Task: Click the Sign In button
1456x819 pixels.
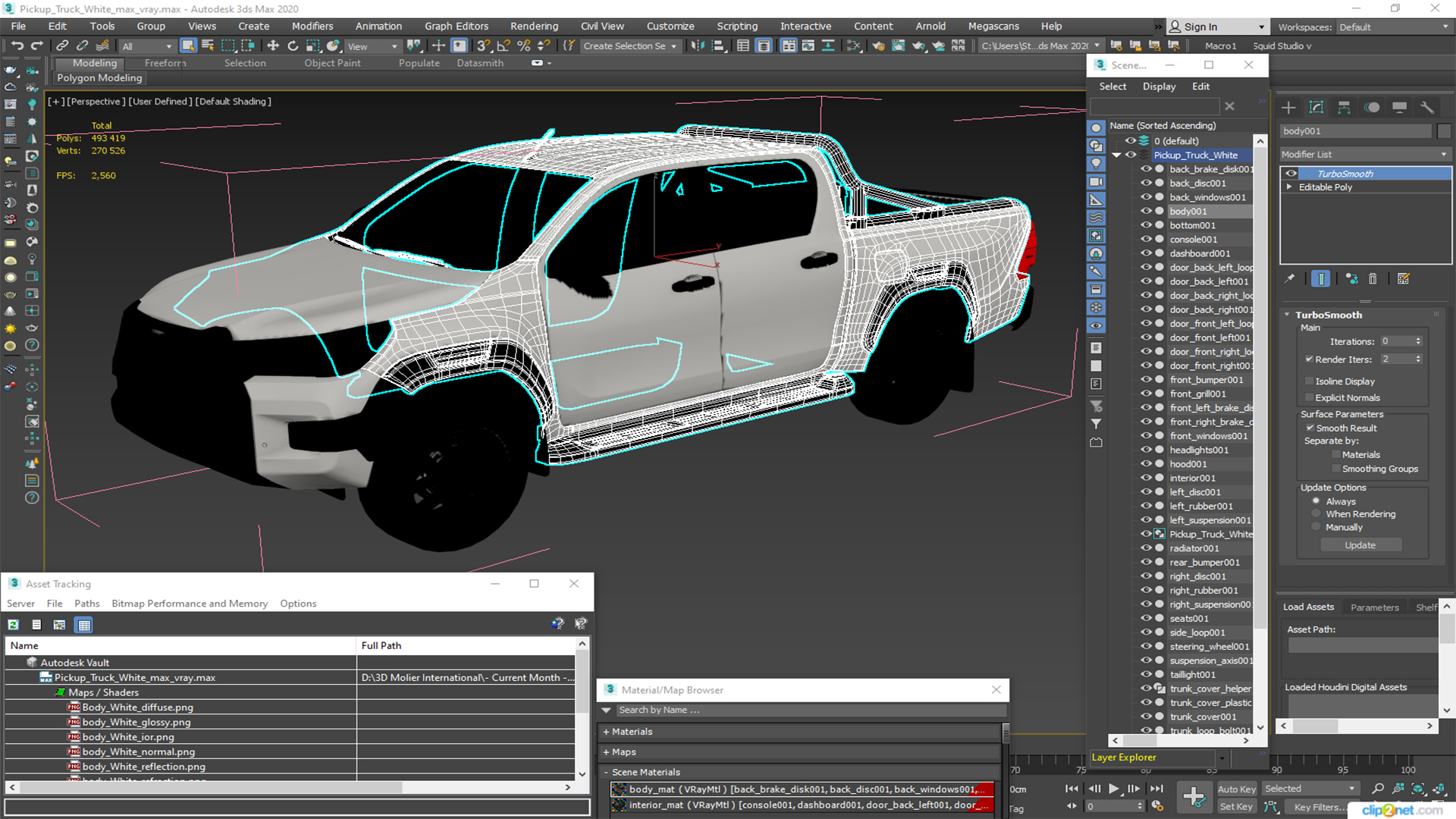Action: tap(1218, 27)
